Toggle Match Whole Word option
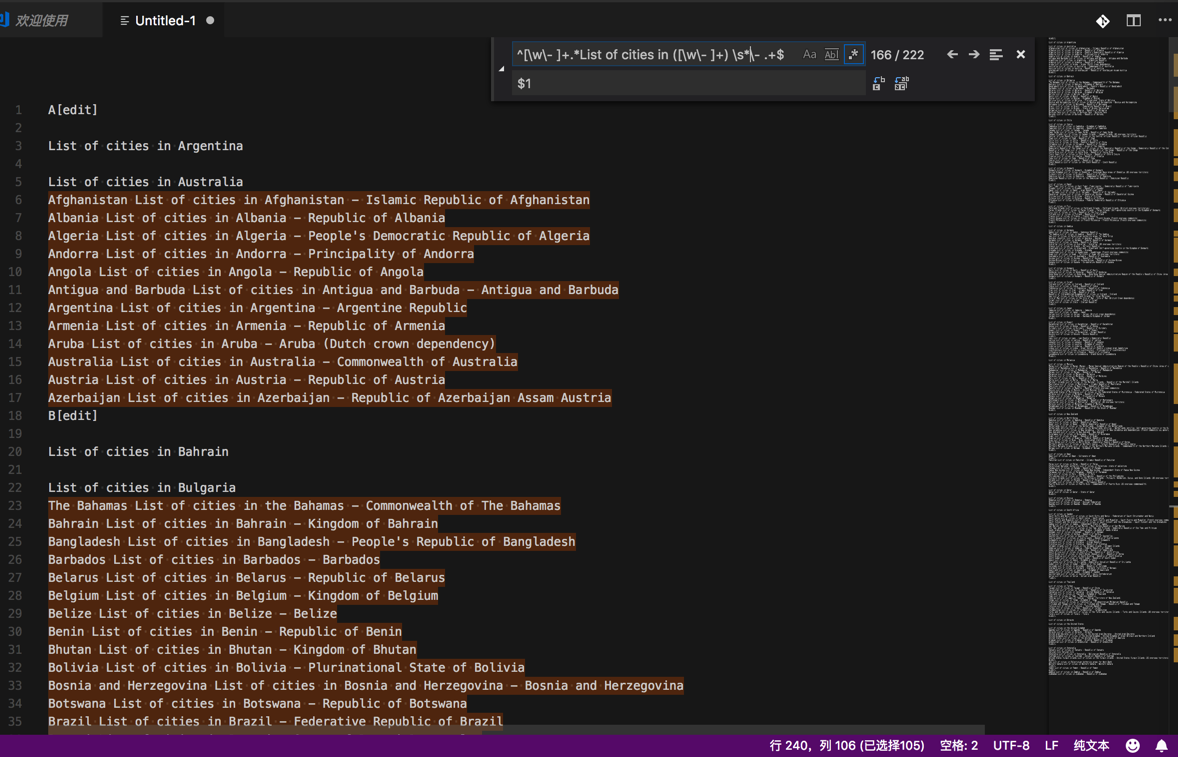 pyautogui.click(x=831, y=55)
